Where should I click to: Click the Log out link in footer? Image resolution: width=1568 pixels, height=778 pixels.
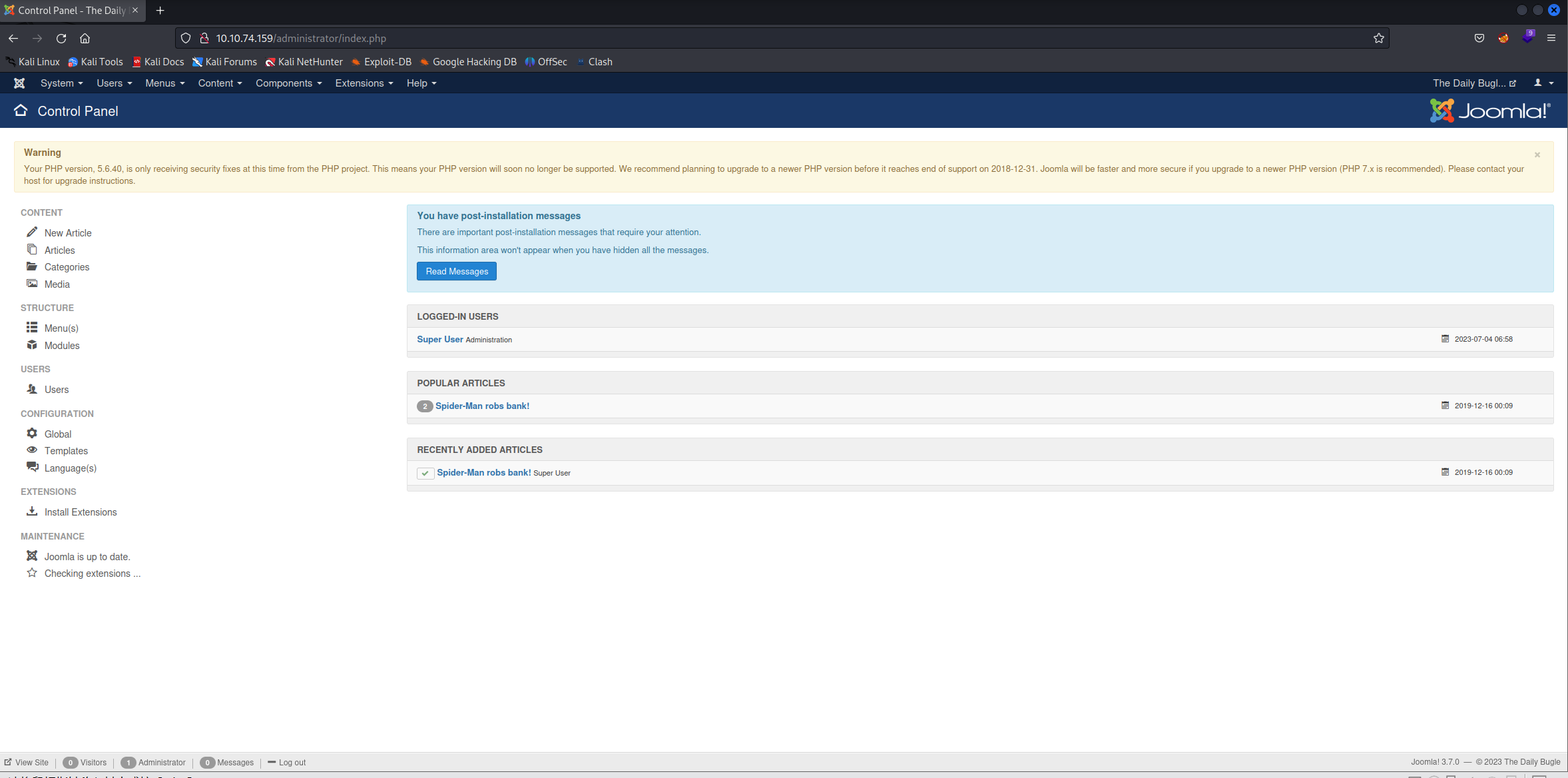click(x=292, y=763)
